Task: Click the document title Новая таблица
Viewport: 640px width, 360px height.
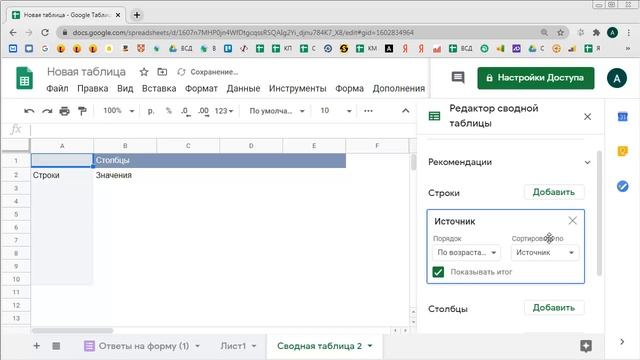Action: (x=86, y=72)
